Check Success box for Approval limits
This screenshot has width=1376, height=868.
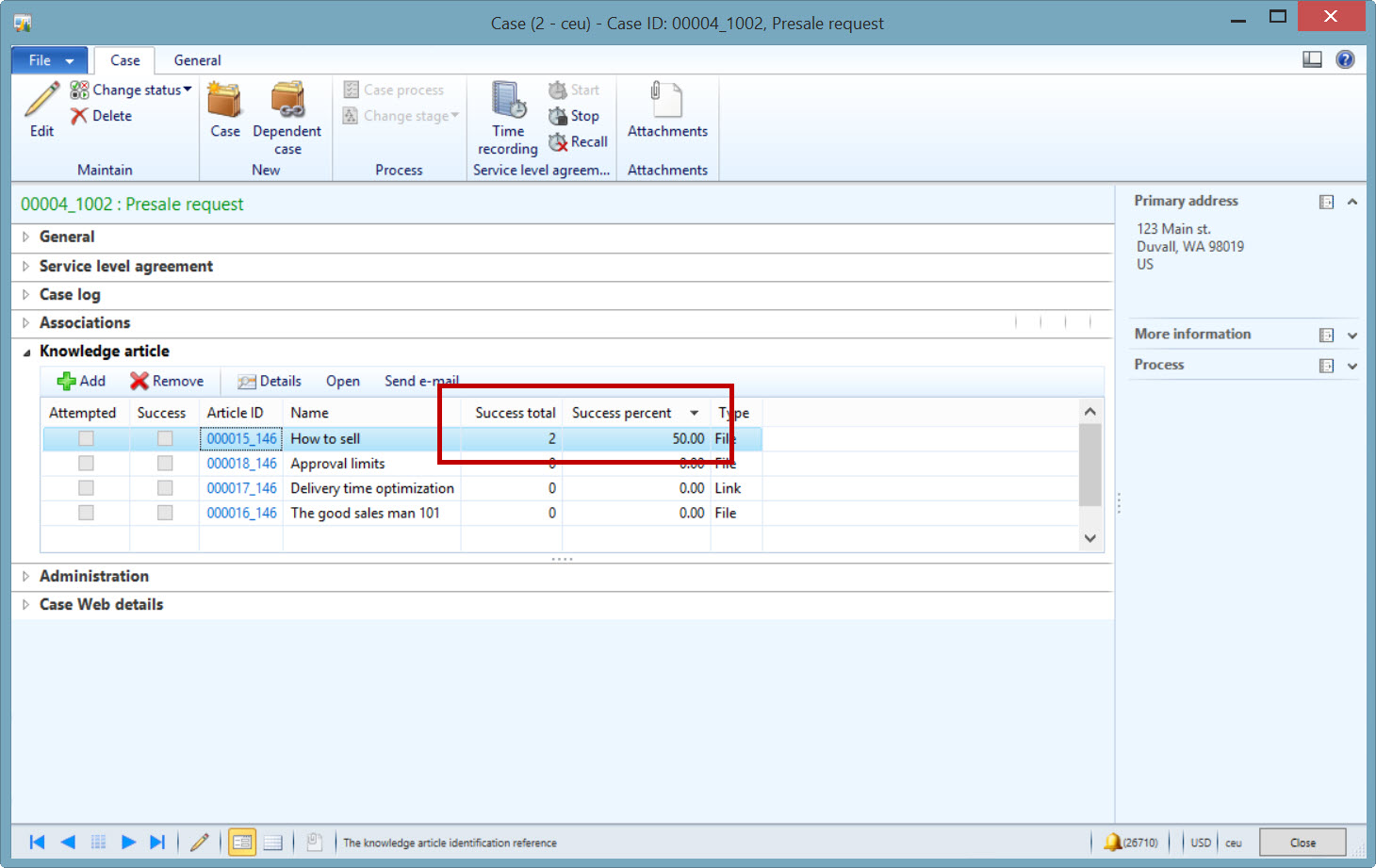(x=165, y=464)
